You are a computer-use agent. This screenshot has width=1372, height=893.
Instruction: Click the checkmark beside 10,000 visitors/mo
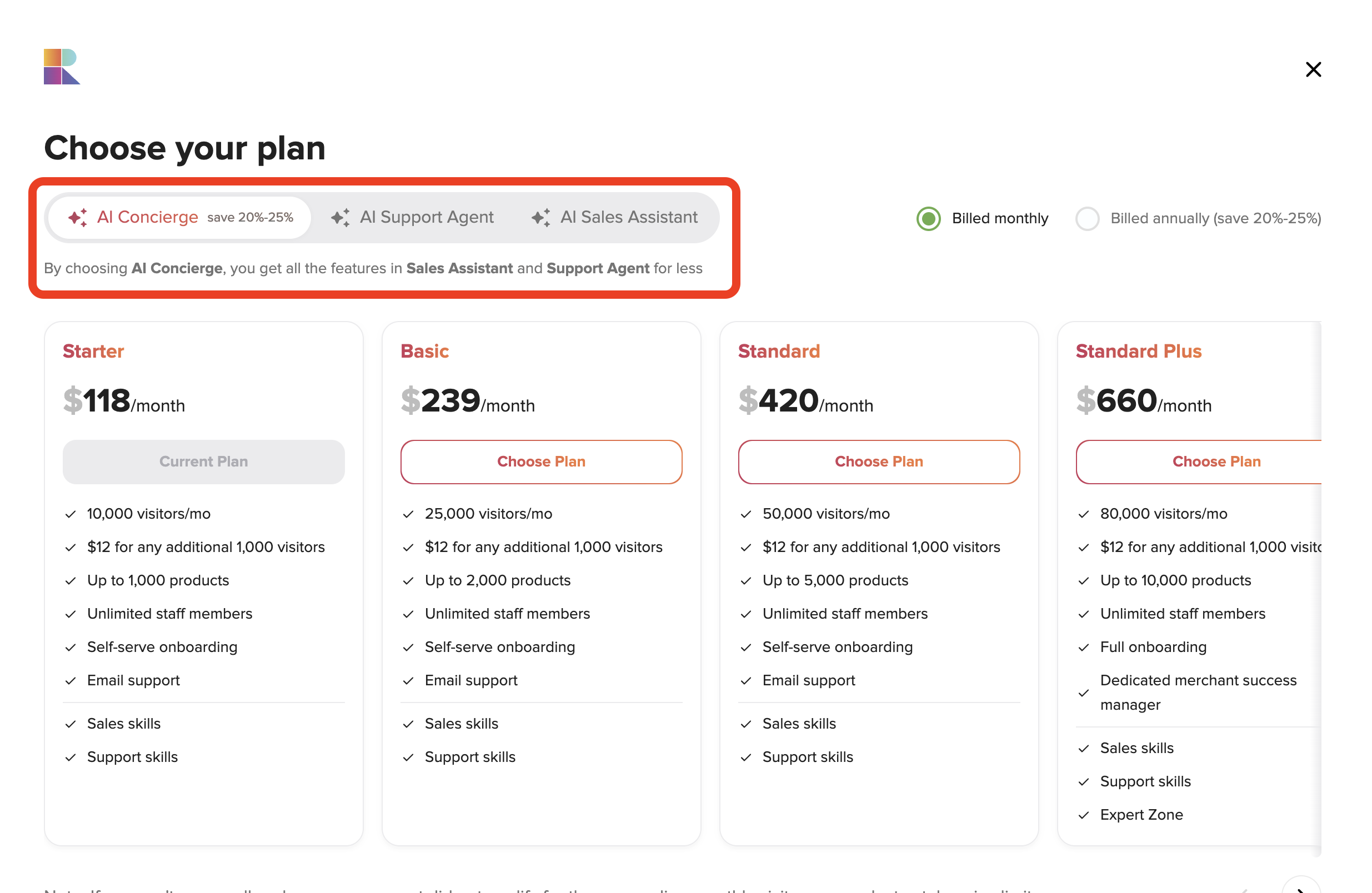pos(71,514)
